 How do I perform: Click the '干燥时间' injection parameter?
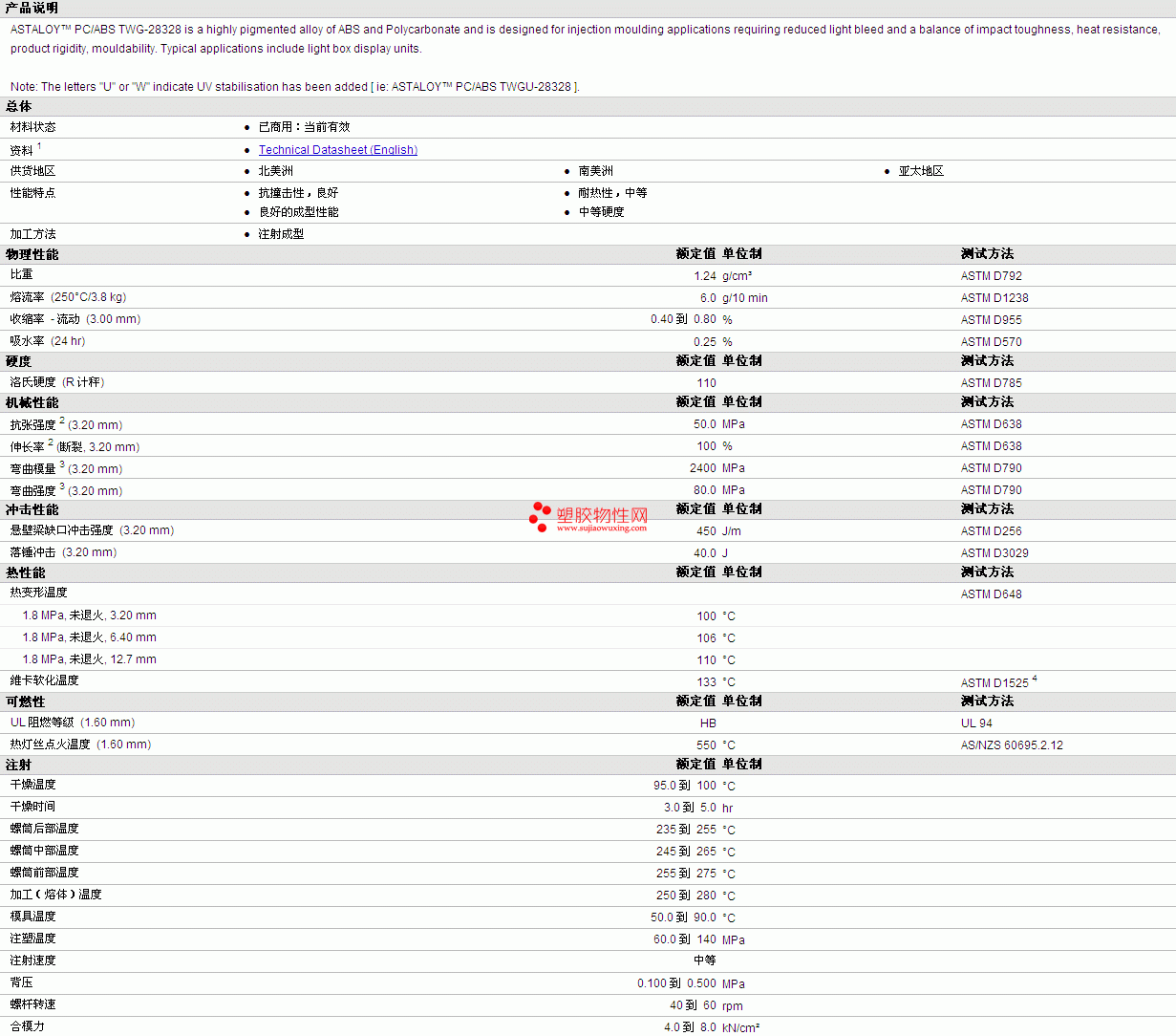pos(33,807)
